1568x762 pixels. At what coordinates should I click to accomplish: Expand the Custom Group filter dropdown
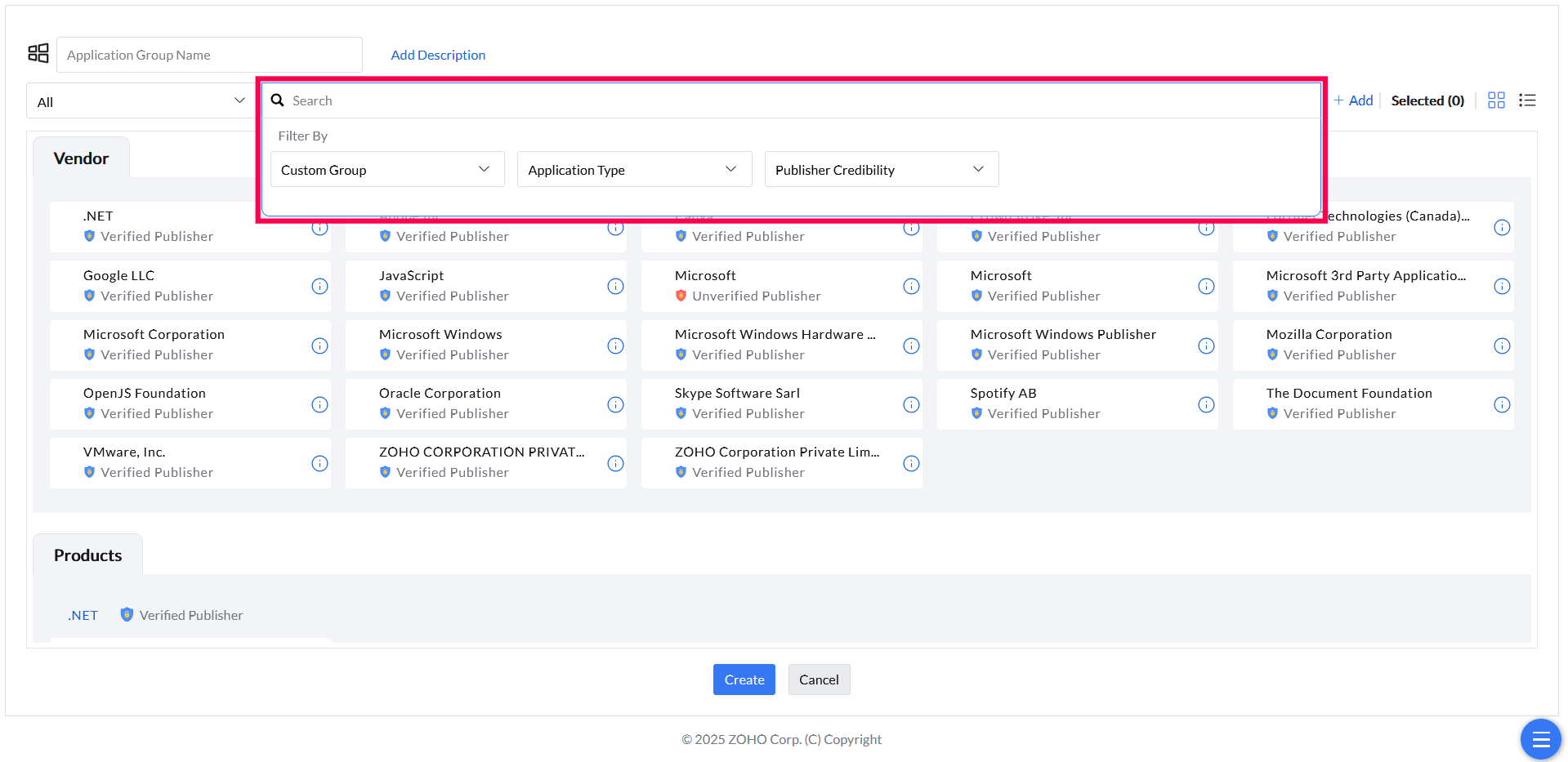(387, 169)
